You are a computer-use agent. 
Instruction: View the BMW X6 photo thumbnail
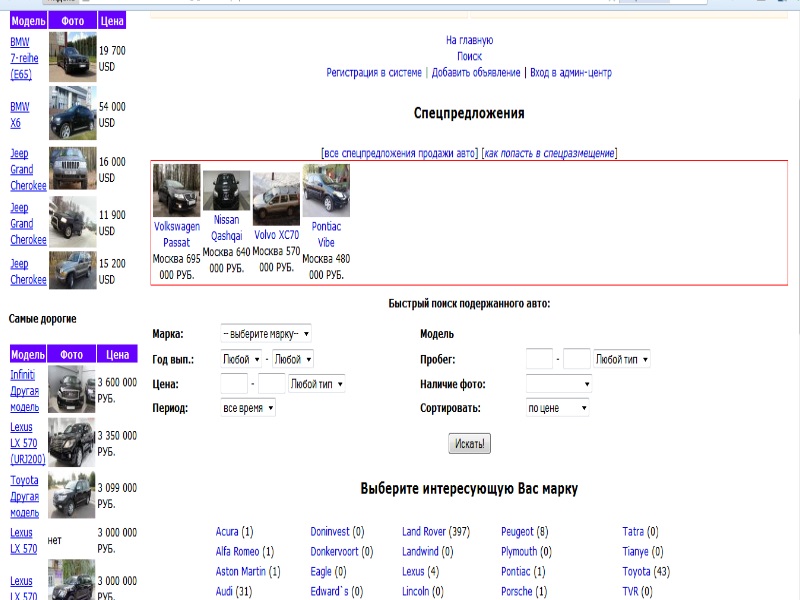[x=72, y=113]
